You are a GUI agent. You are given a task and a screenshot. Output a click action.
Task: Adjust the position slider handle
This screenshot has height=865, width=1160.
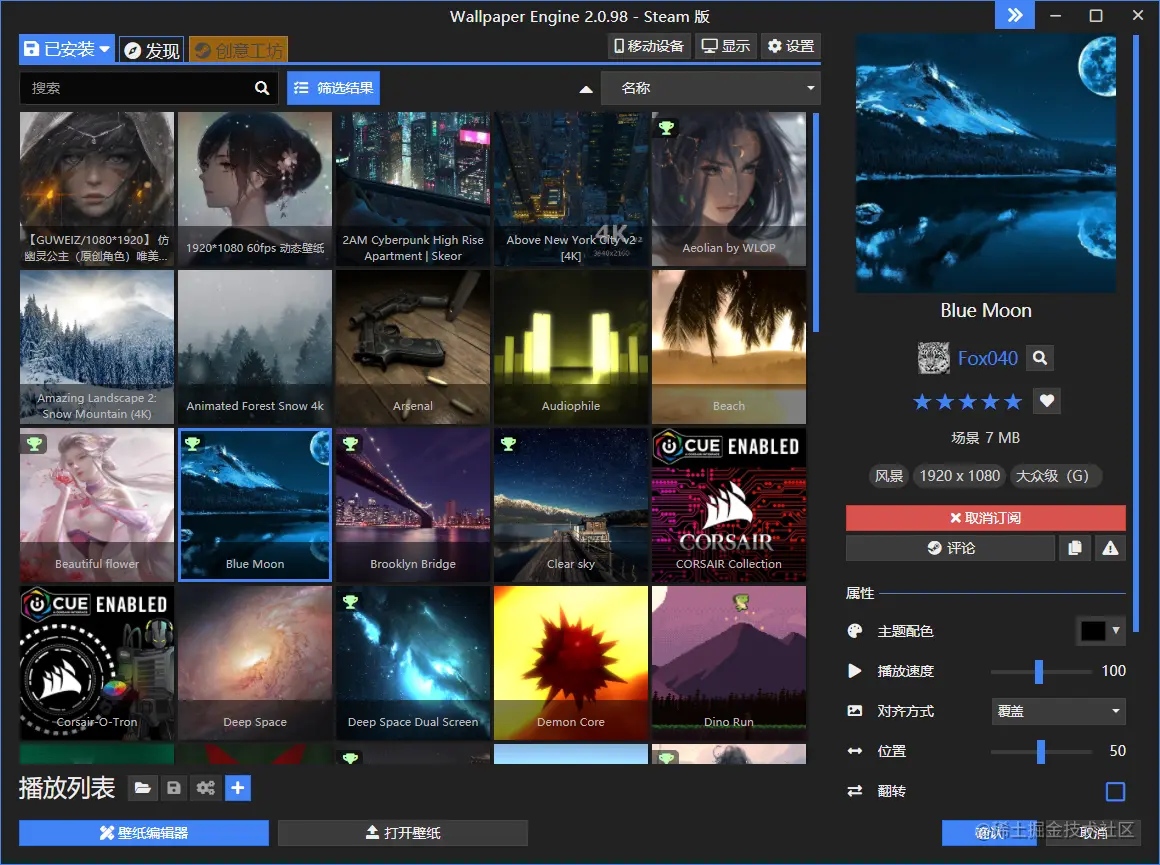tap(1041, 751)
